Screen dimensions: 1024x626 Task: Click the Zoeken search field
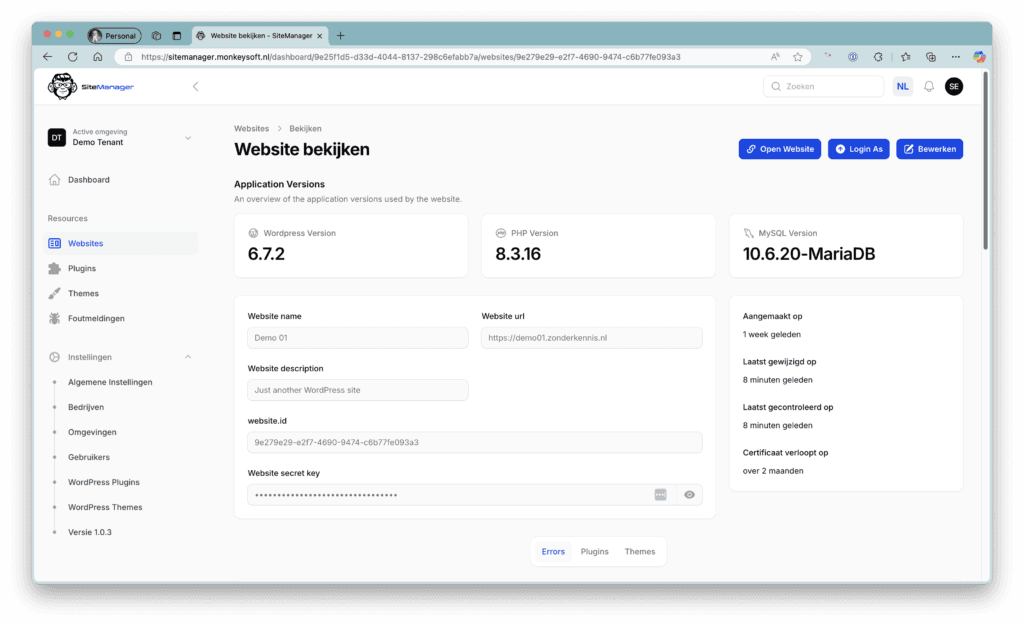click(x=824, y=87)
